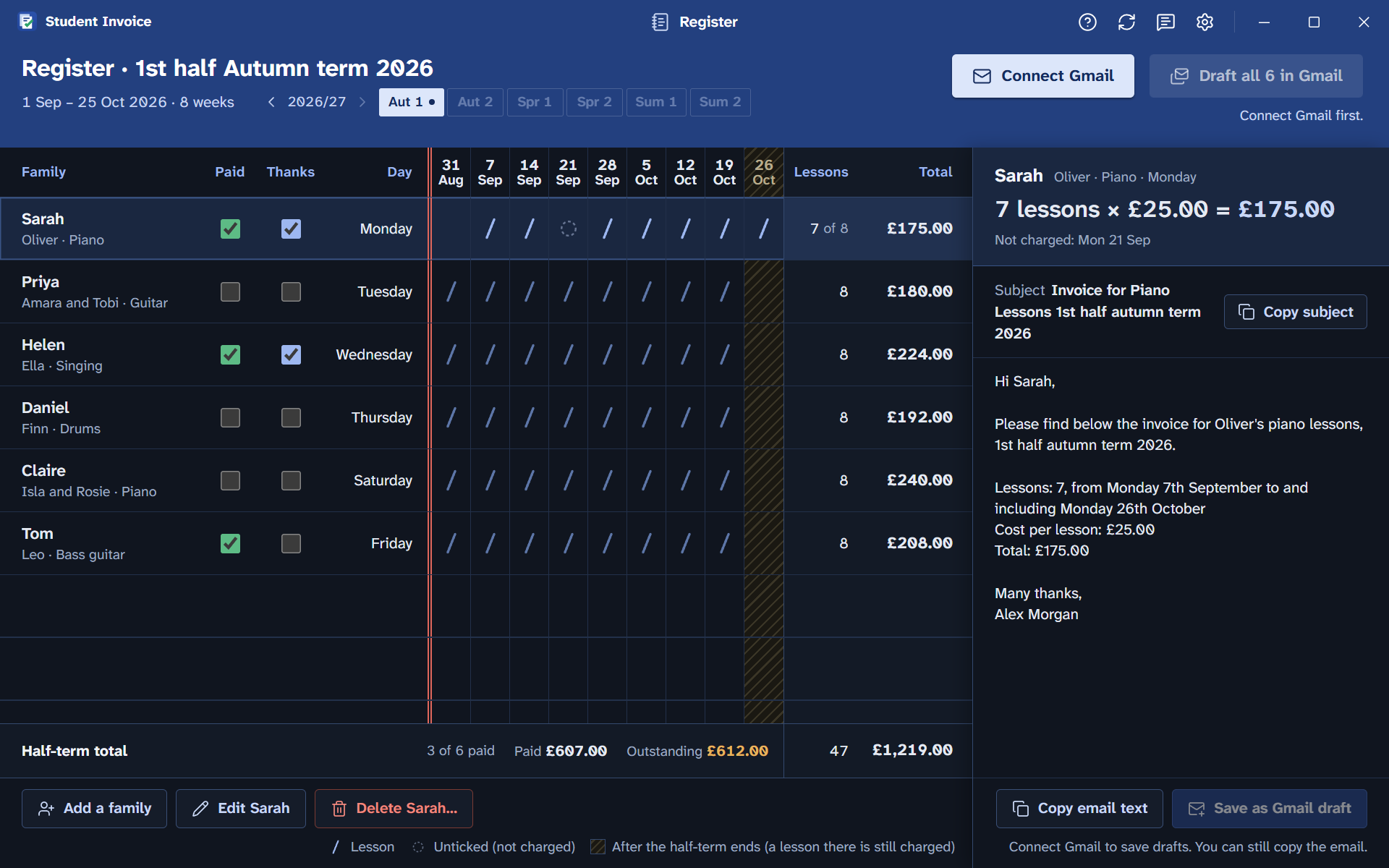Select the Tom family row
Viewport: 1389px width, 868px height.
(x=486, y=543)
